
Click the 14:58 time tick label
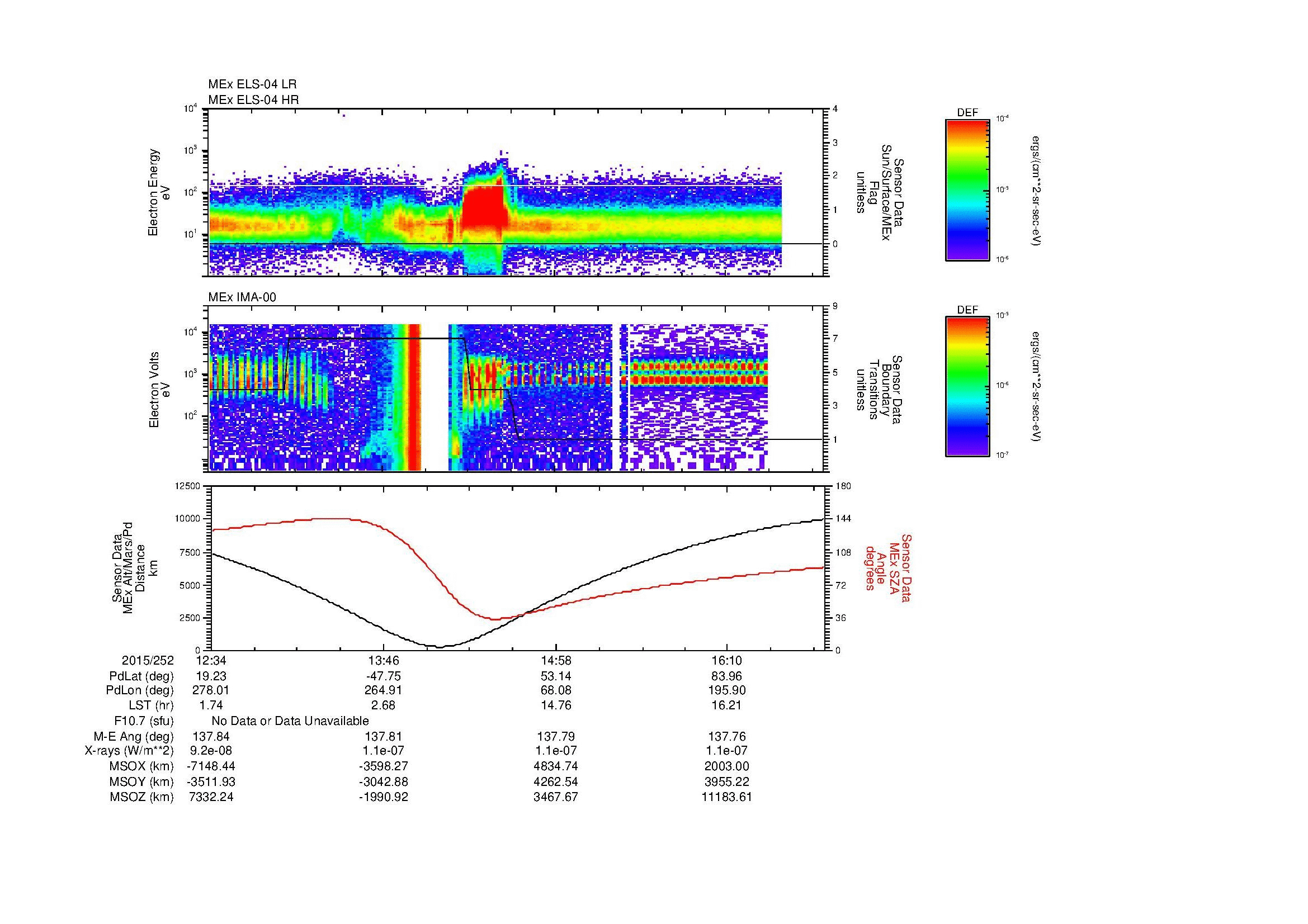pyautogui.click(x=556, y=660)
